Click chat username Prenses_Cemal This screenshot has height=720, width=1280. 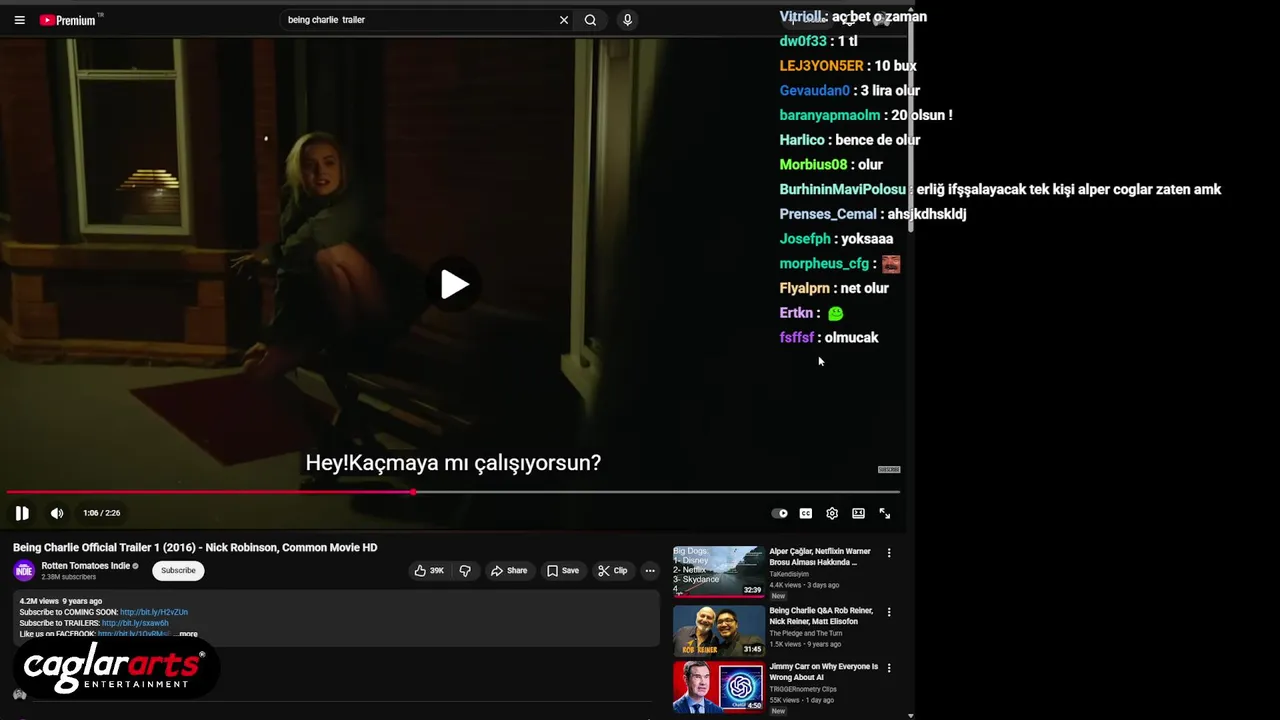[828, 214]
